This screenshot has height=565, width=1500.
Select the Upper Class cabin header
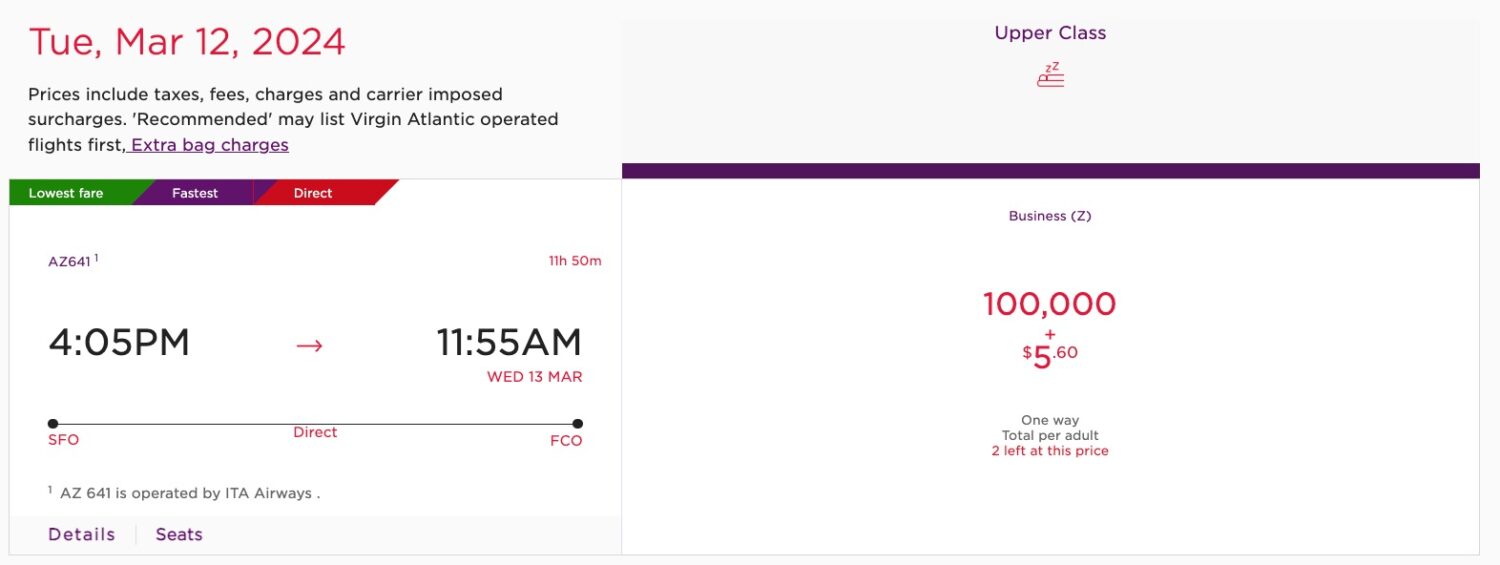click(1050, 33)
